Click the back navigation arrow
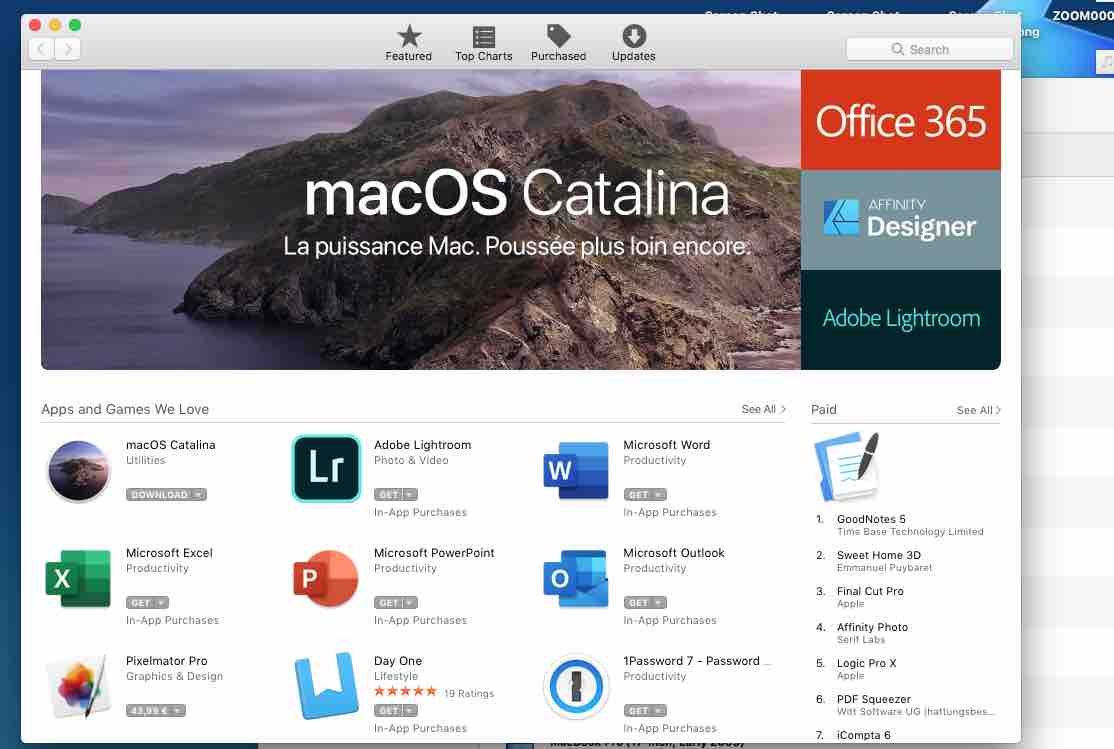Screen dimensions: 1114x749 tap(41, 49)
